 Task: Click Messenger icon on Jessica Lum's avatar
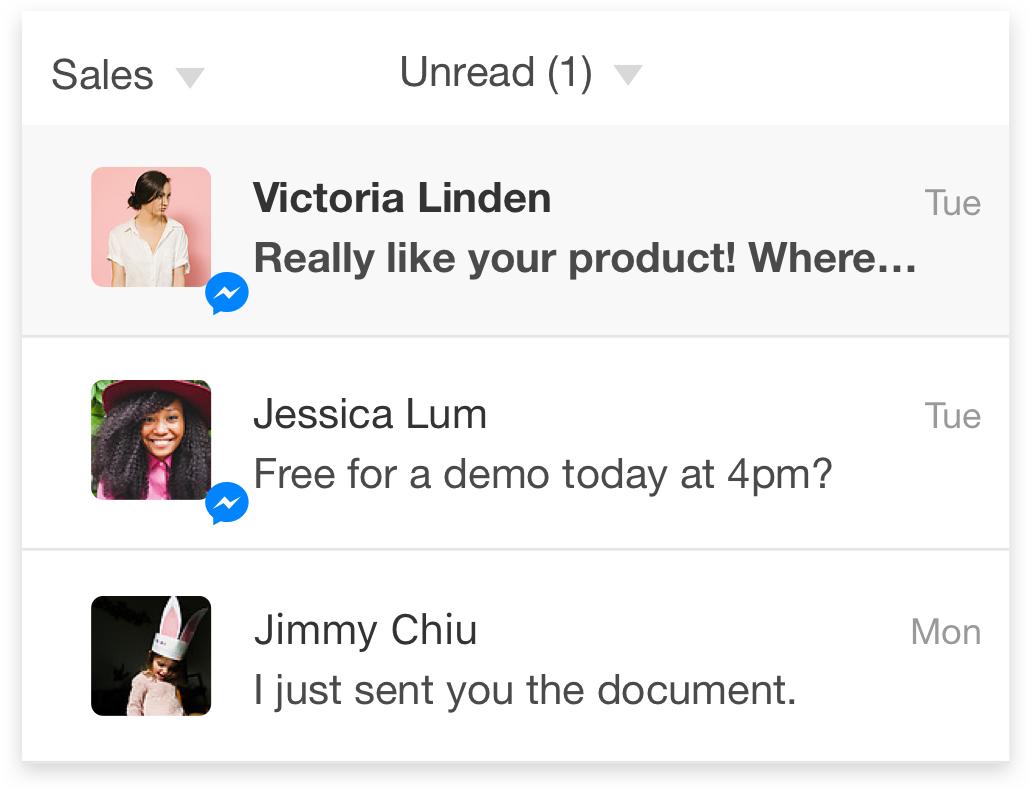(227, 503)
